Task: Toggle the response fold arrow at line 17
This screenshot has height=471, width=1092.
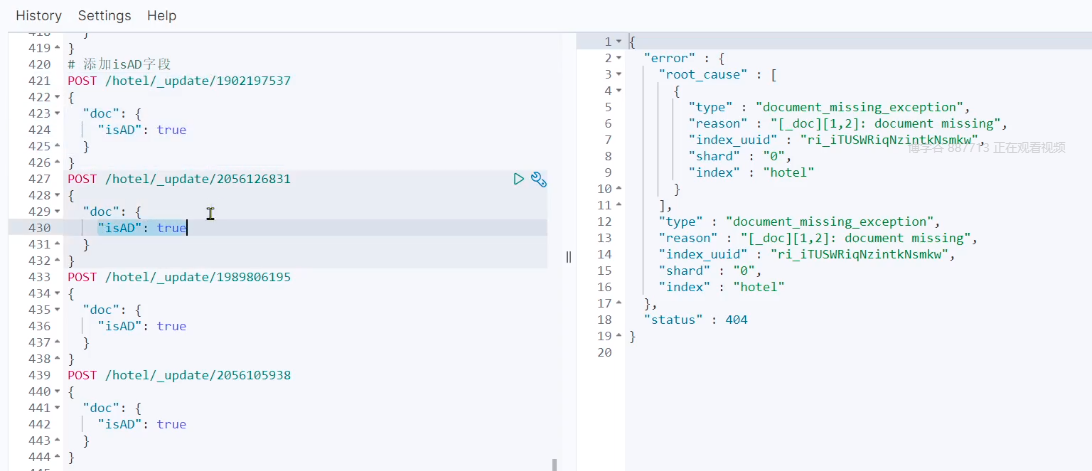Action: pos(618,304)
